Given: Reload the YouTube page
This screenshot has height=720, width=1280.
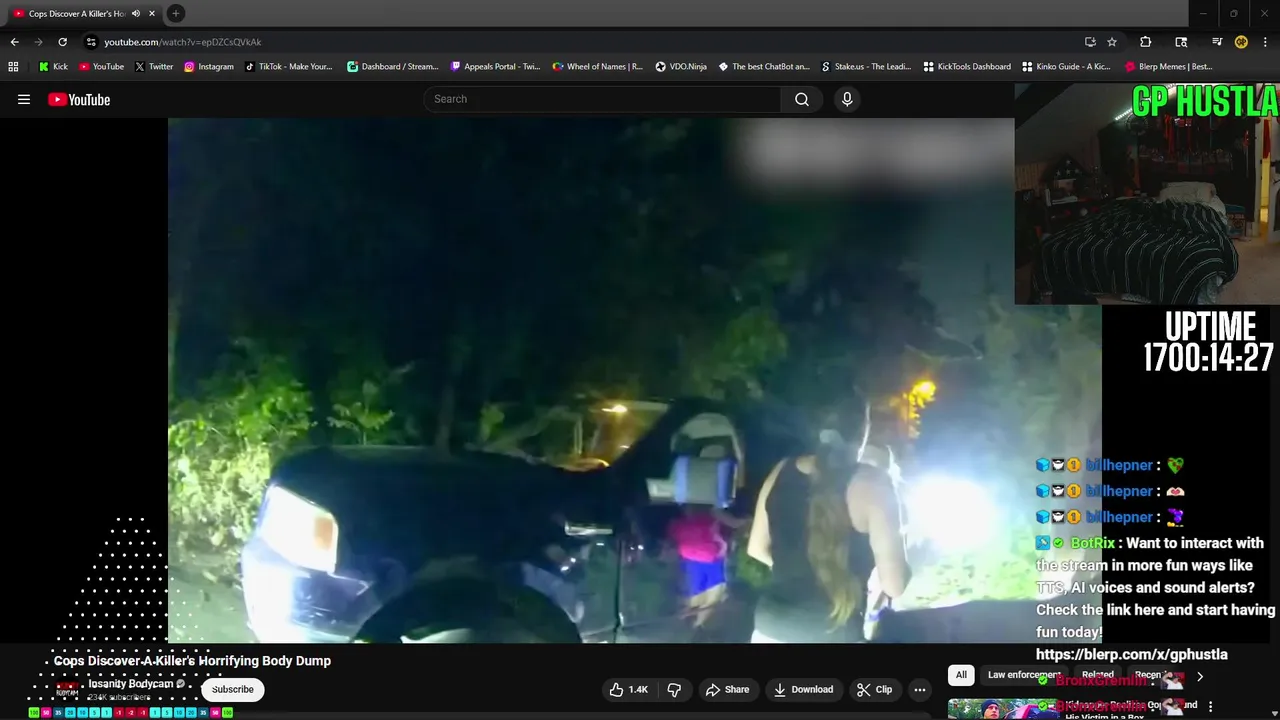Looking at the screenshot, I should [x=62, y=42].
